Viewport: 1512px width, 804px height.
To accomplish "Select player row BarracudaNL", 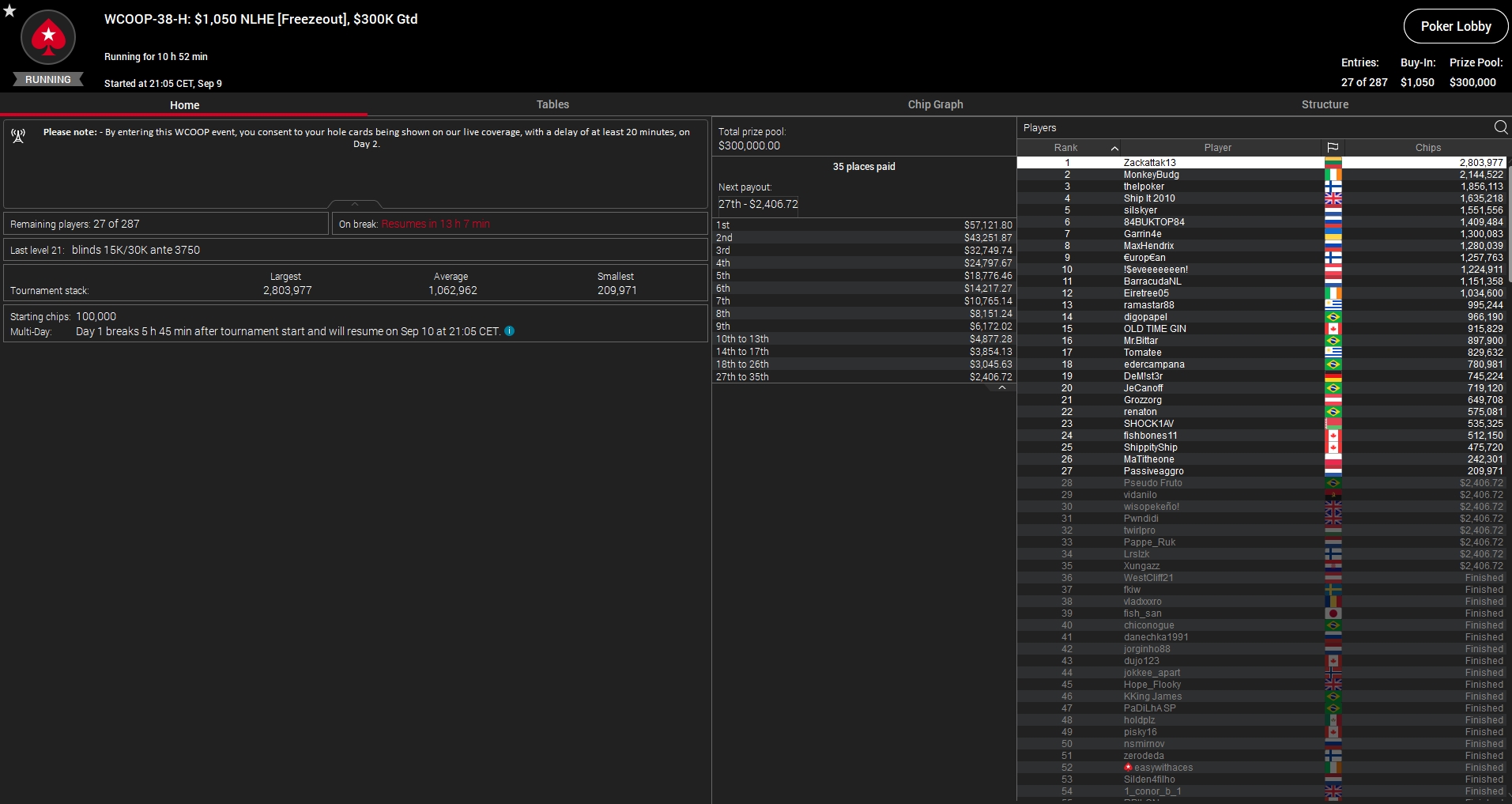I will pos(1261,281).
